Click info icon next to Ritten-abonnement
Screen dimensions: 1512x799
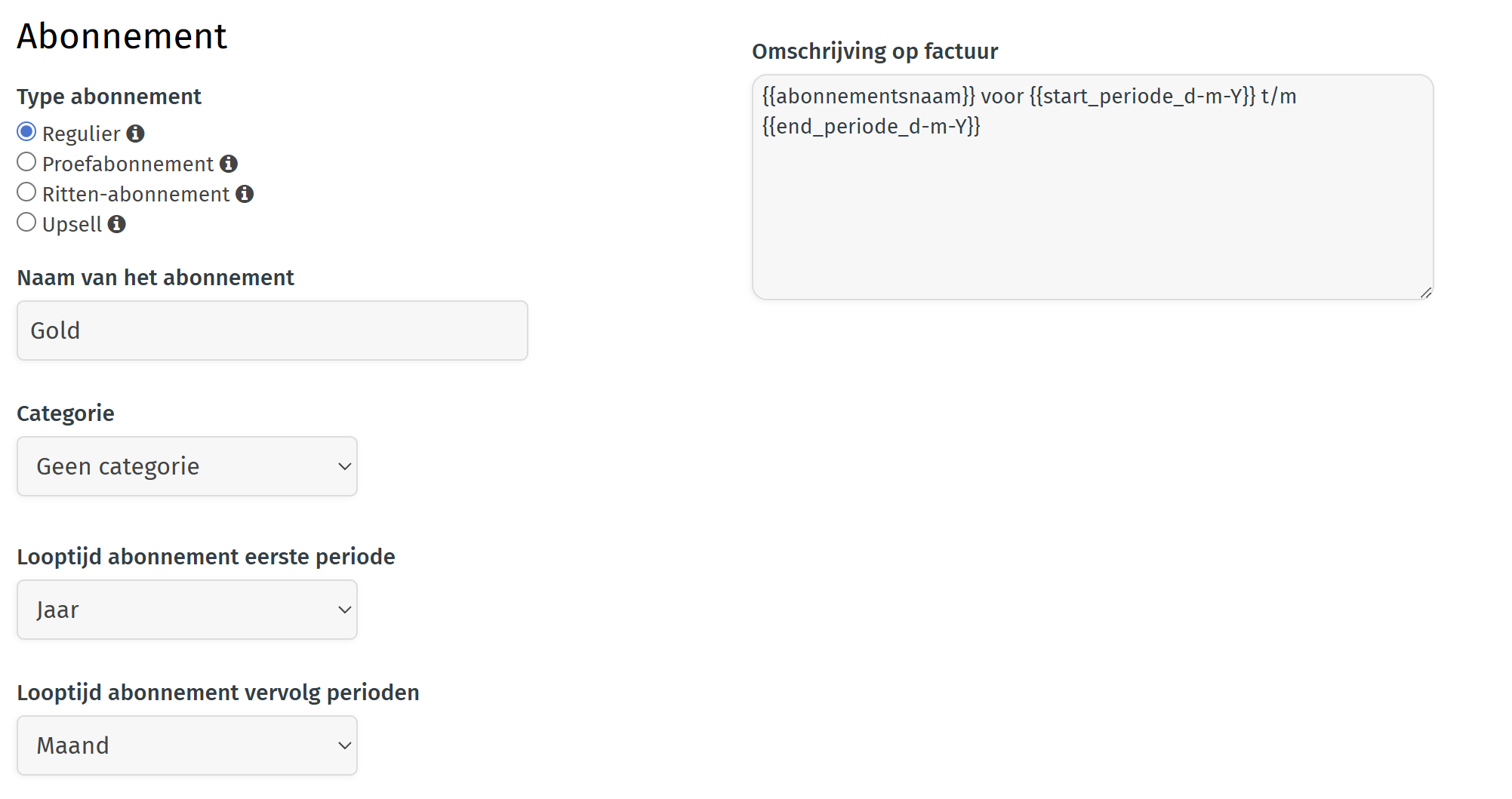245,194
